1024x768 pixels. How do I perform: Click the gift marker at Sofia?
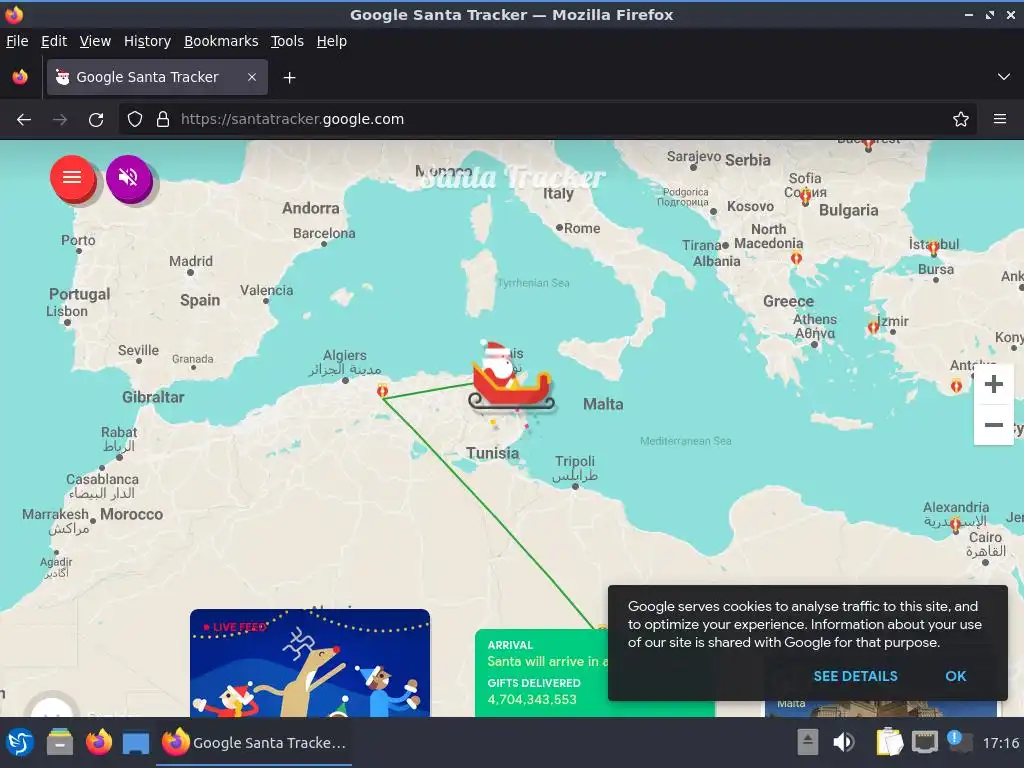[x=805, y=195]
